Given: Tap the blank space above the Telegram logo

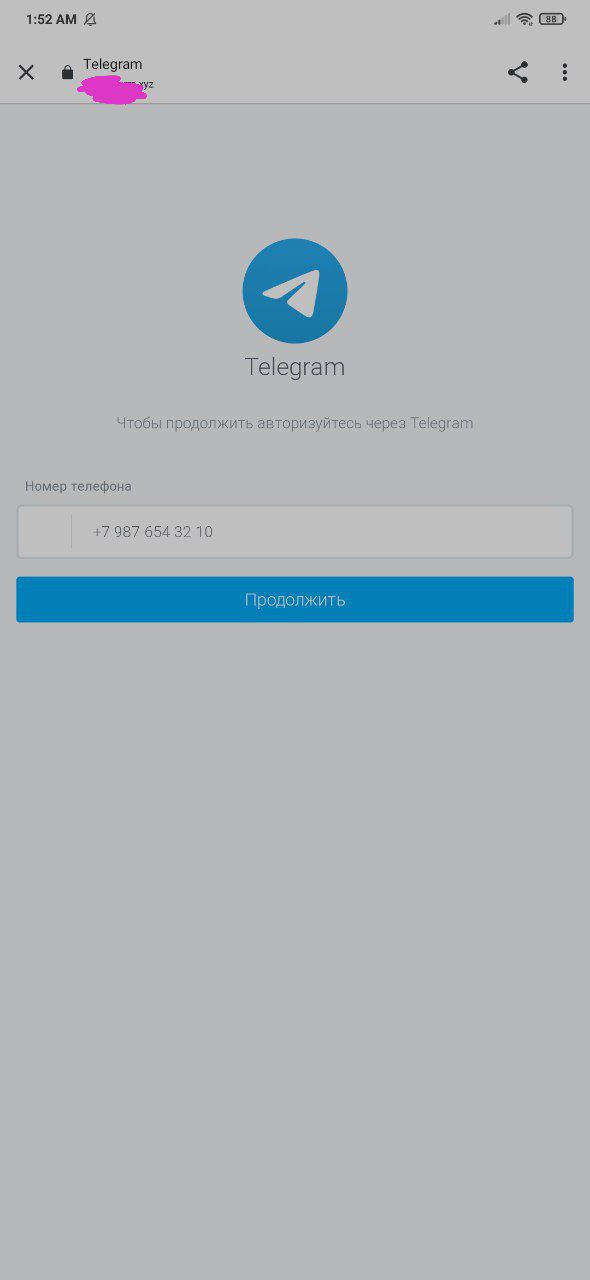Looking at the screenshot, I should coord(295,170).
